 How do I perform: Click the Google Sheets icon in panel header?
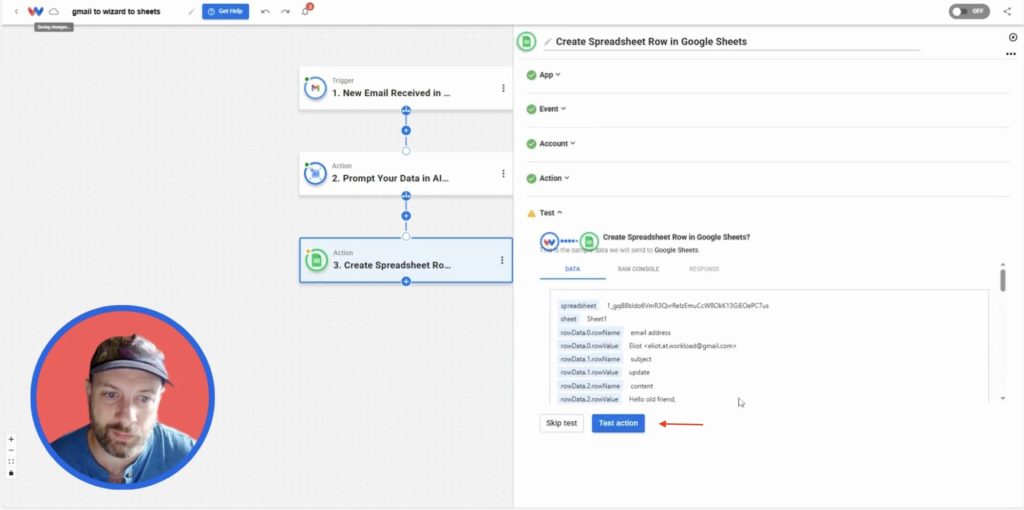tap(526, 42)
